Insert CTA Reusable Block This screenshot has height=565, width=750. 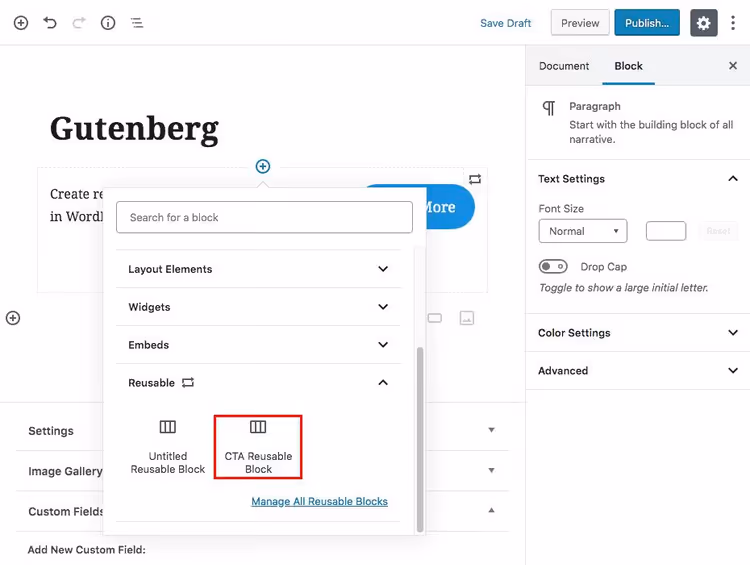click(258, 446)
